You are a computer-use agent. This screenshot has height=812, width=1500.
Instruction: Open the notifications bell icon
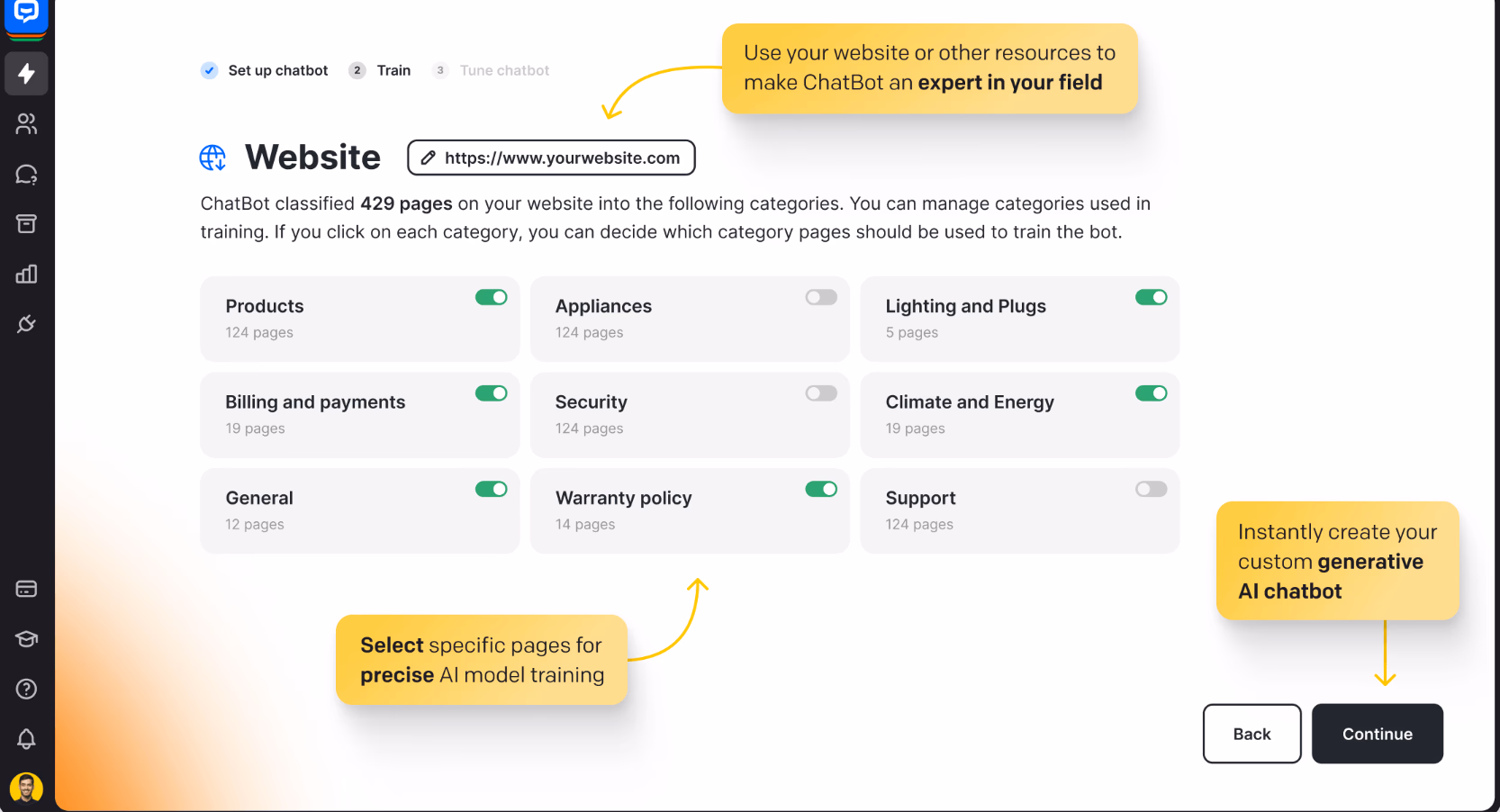pos(26,739)
